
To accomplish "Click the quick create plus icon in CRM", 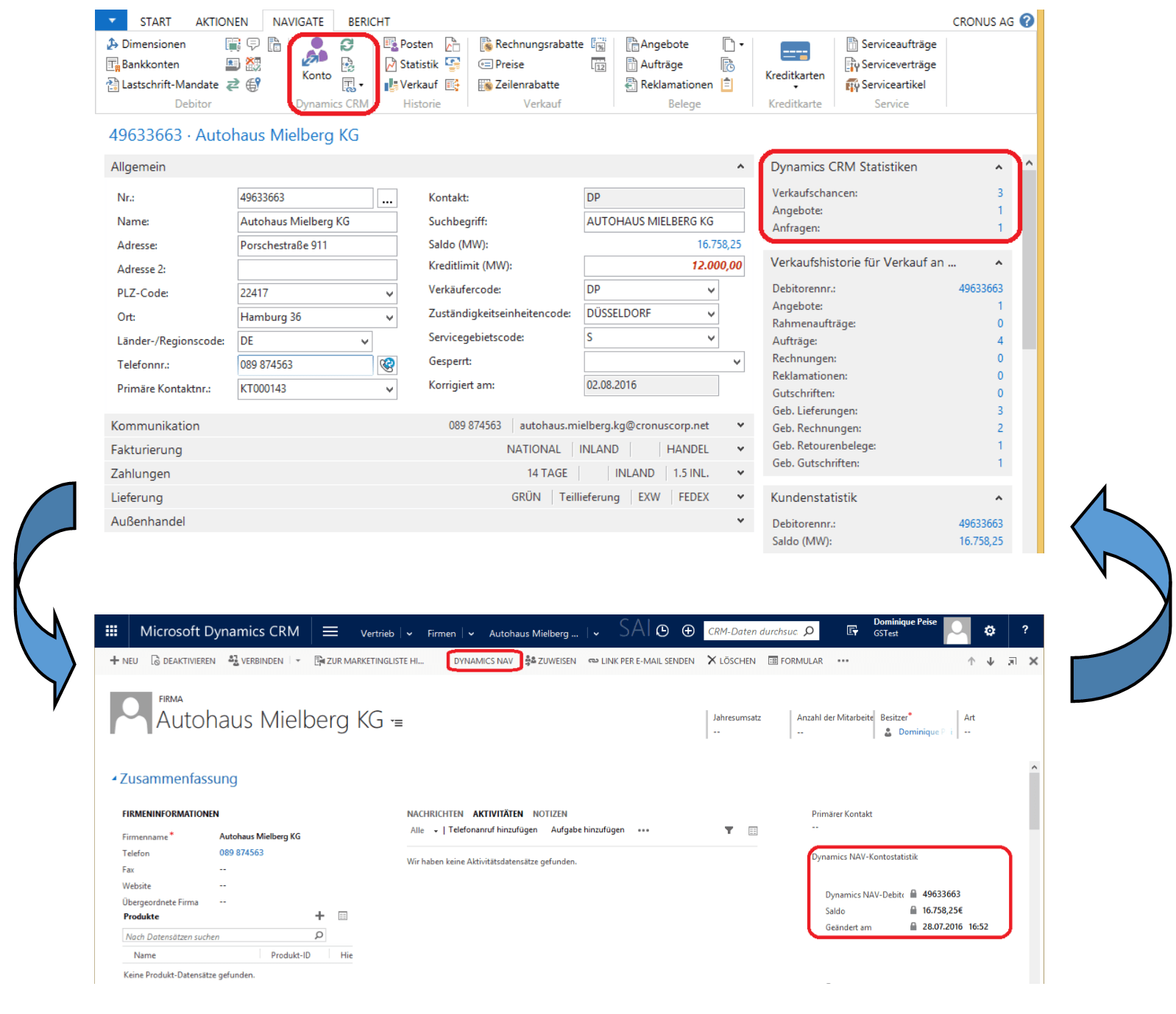I will [x=688, y=631].
